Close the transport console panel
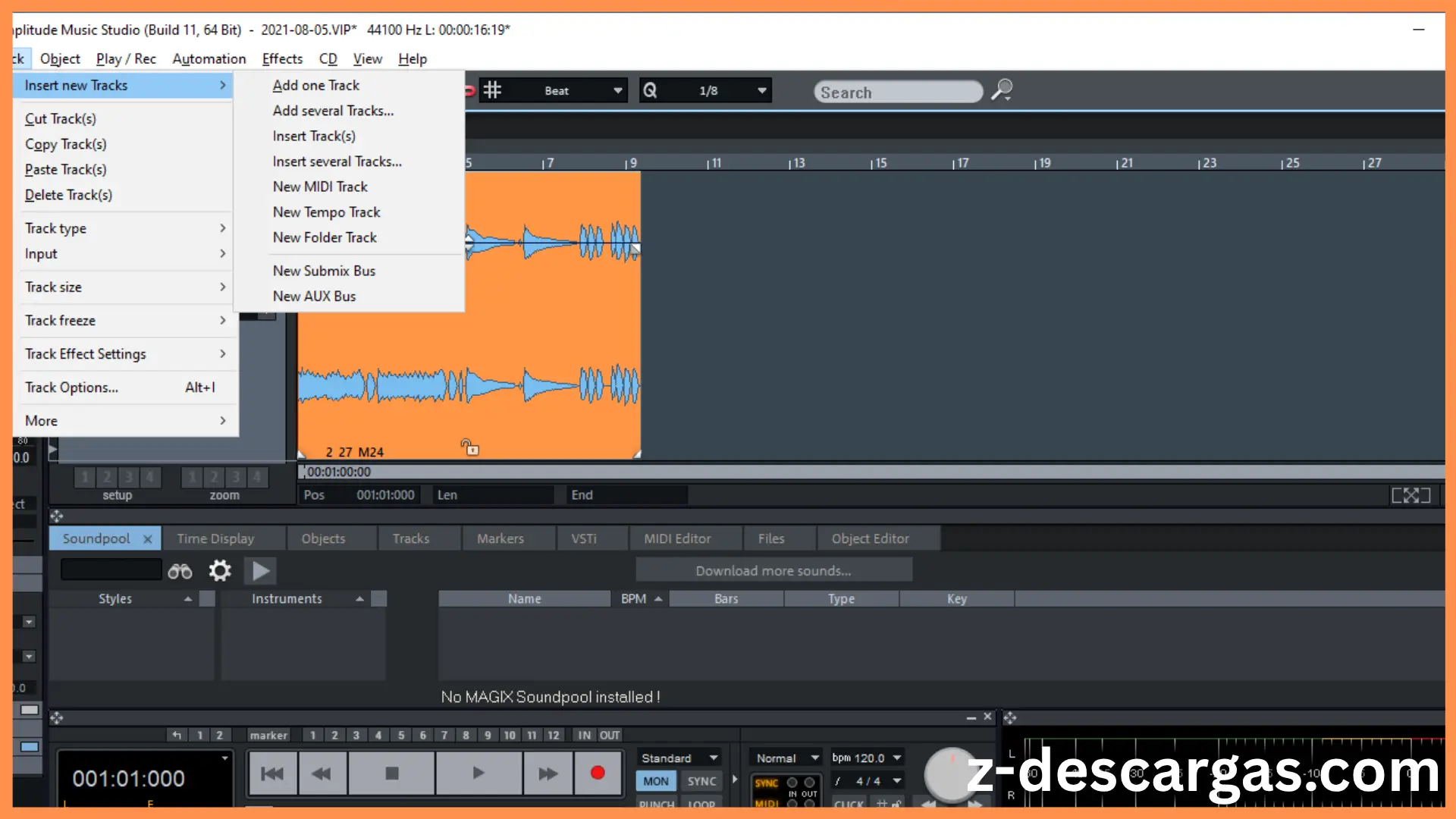The width and height of the screenshot is (1456, 819). click(x=987, y=717)
